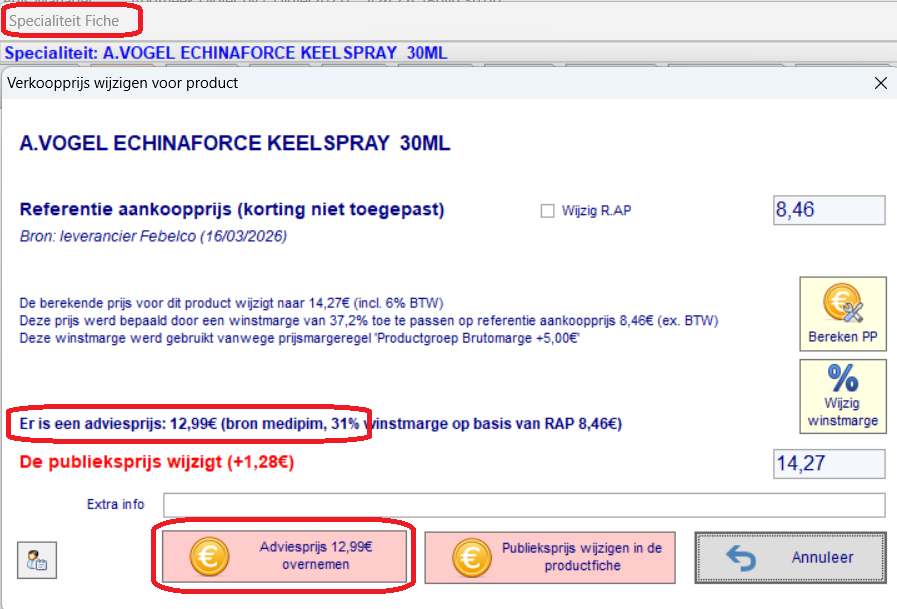897x609 pixels.
Task: Select the Specialiteit Fiche tab
Action: coord(64,21)
